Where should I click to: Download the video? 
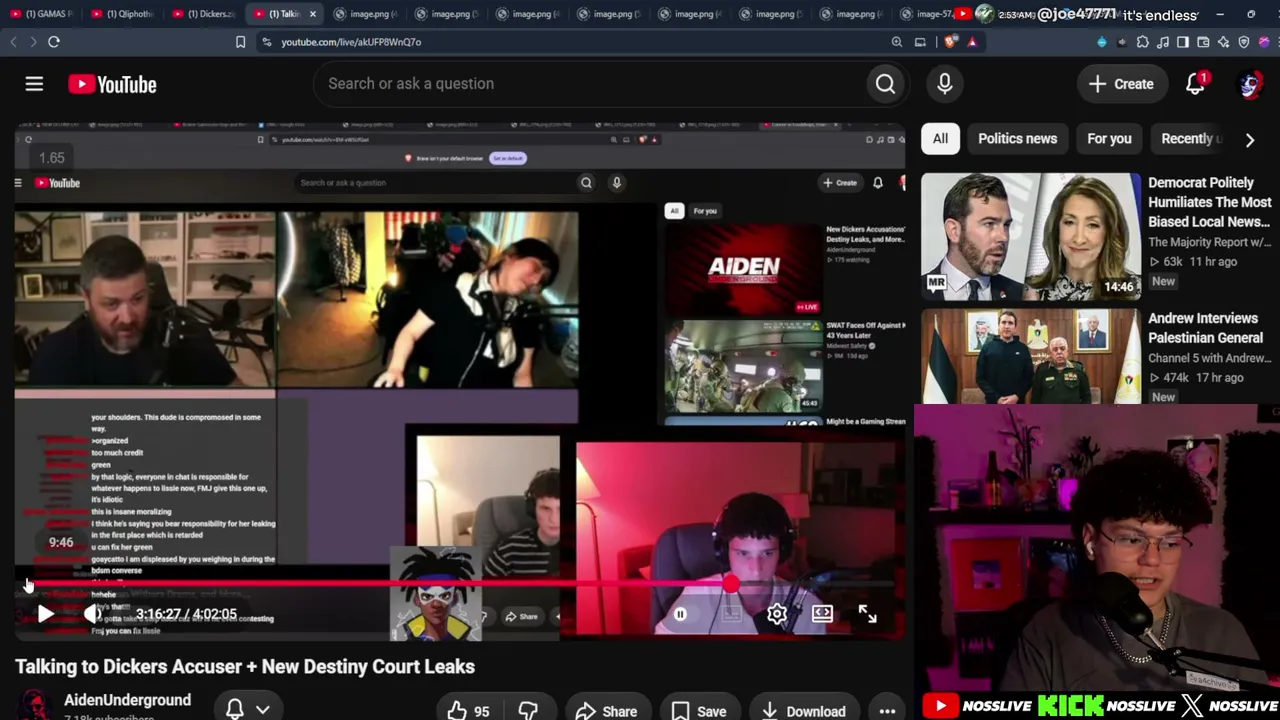point(803,711)
